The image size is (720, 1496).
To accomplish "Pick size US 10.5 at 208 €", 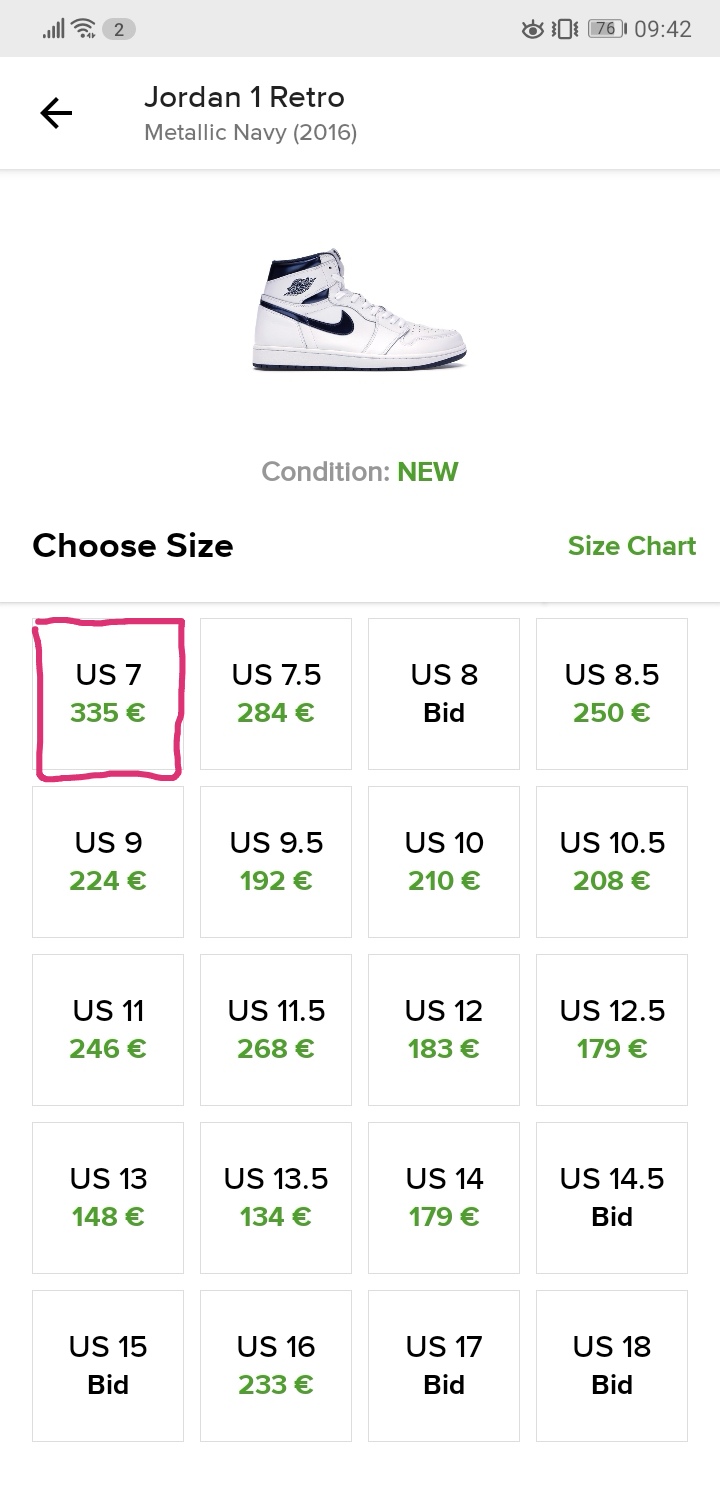I will point(612,862).
